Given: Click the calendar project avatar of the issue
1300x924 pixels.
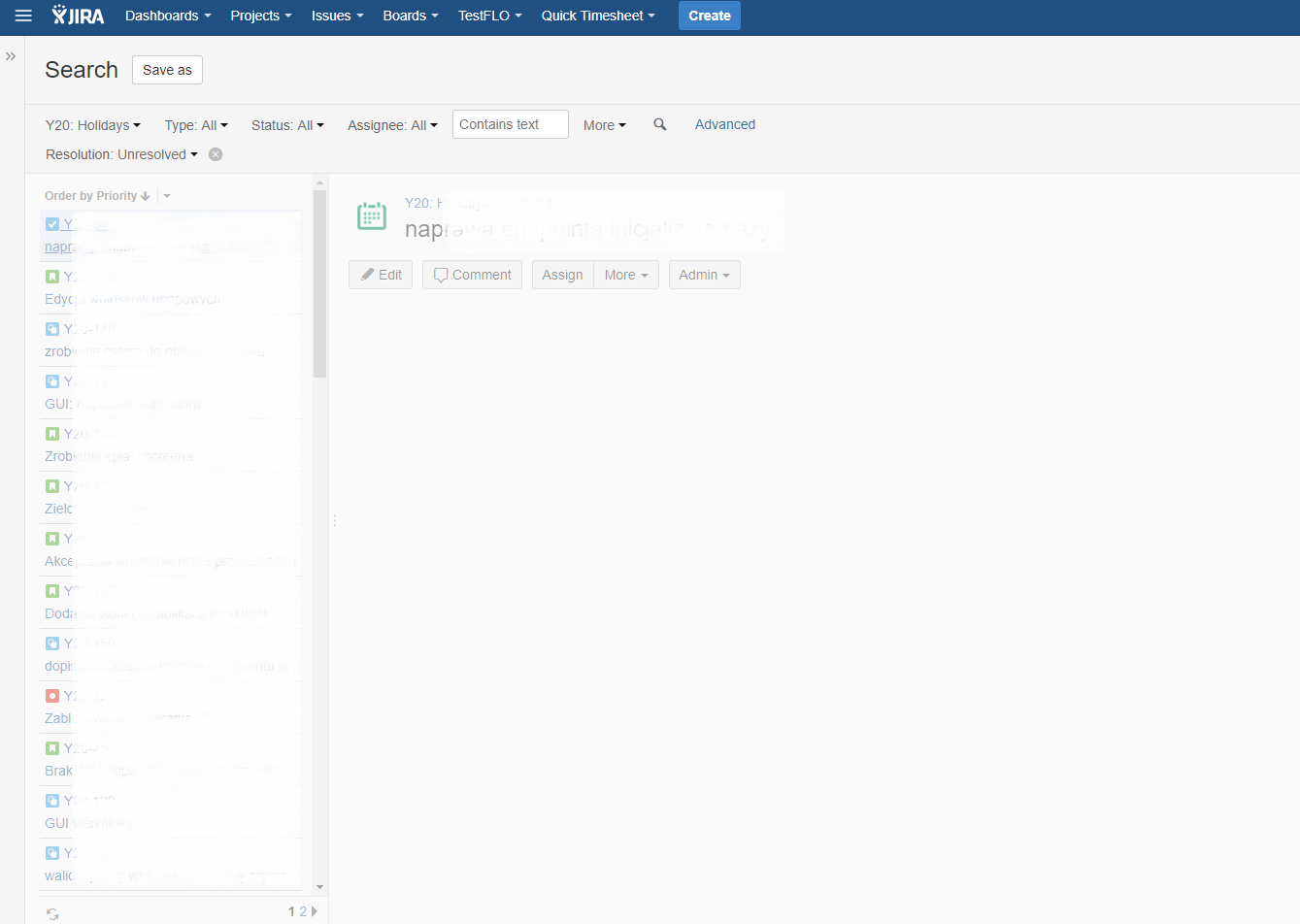Looking at the screenshot, I should (372, 215).
